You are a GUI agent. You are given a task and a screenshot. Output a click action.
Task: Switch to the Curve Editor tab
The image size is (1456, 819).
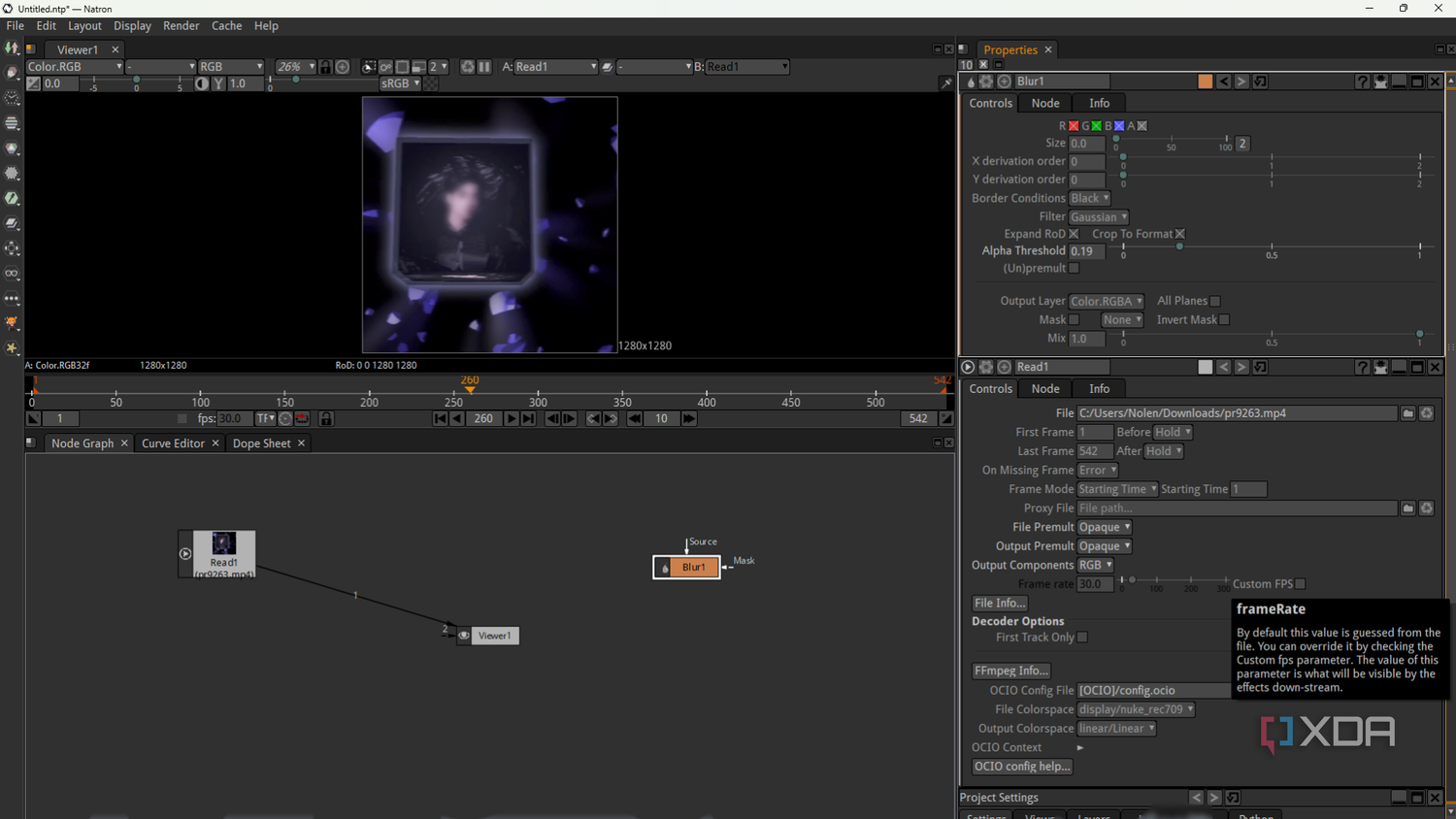(173, 443)
